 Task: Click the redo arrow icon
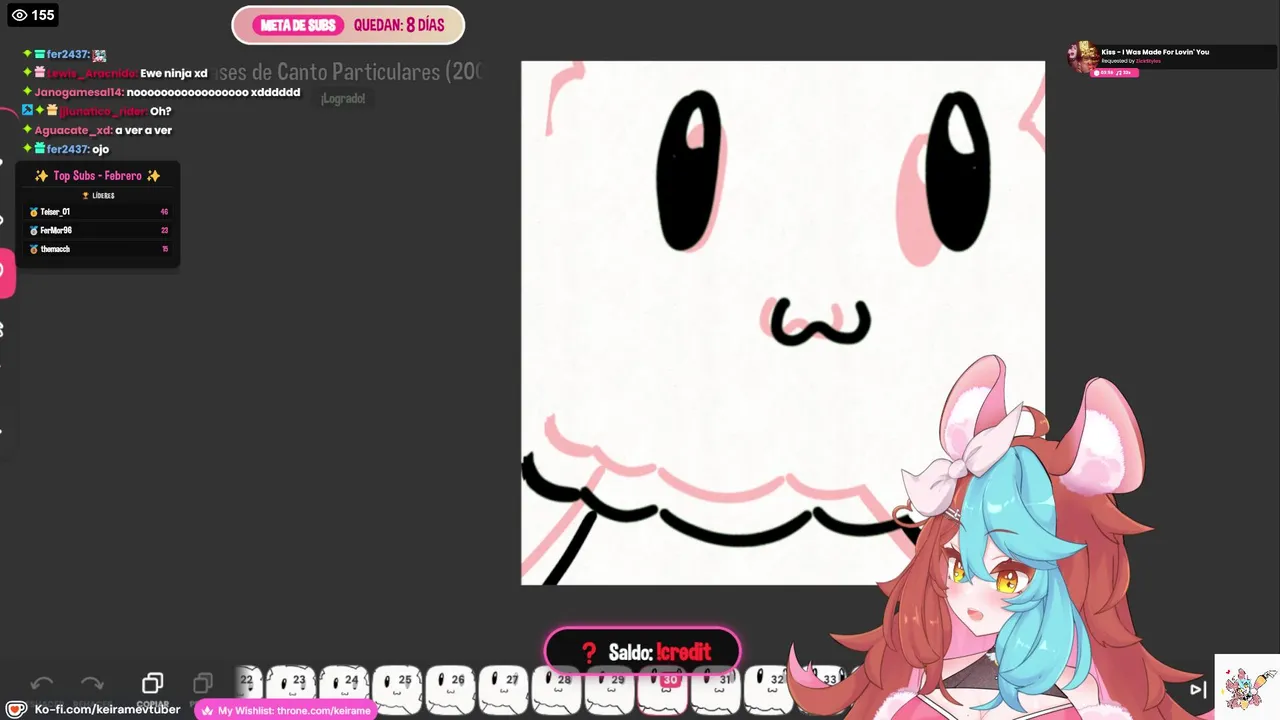click(92, 684)
